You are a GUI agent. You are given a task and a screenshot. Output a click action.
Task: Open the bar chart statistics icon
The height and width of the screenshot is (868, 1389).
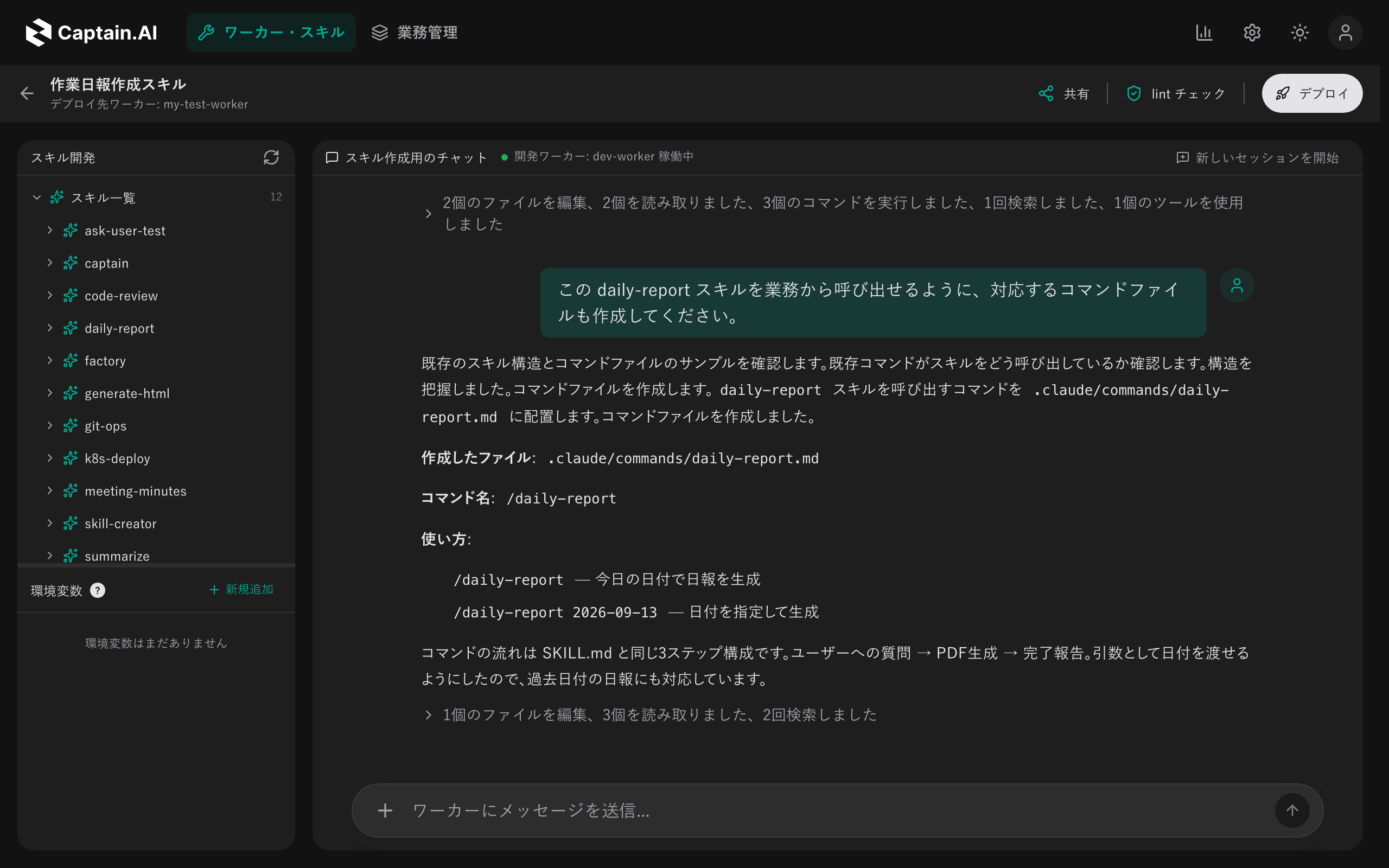point(1204,33)
